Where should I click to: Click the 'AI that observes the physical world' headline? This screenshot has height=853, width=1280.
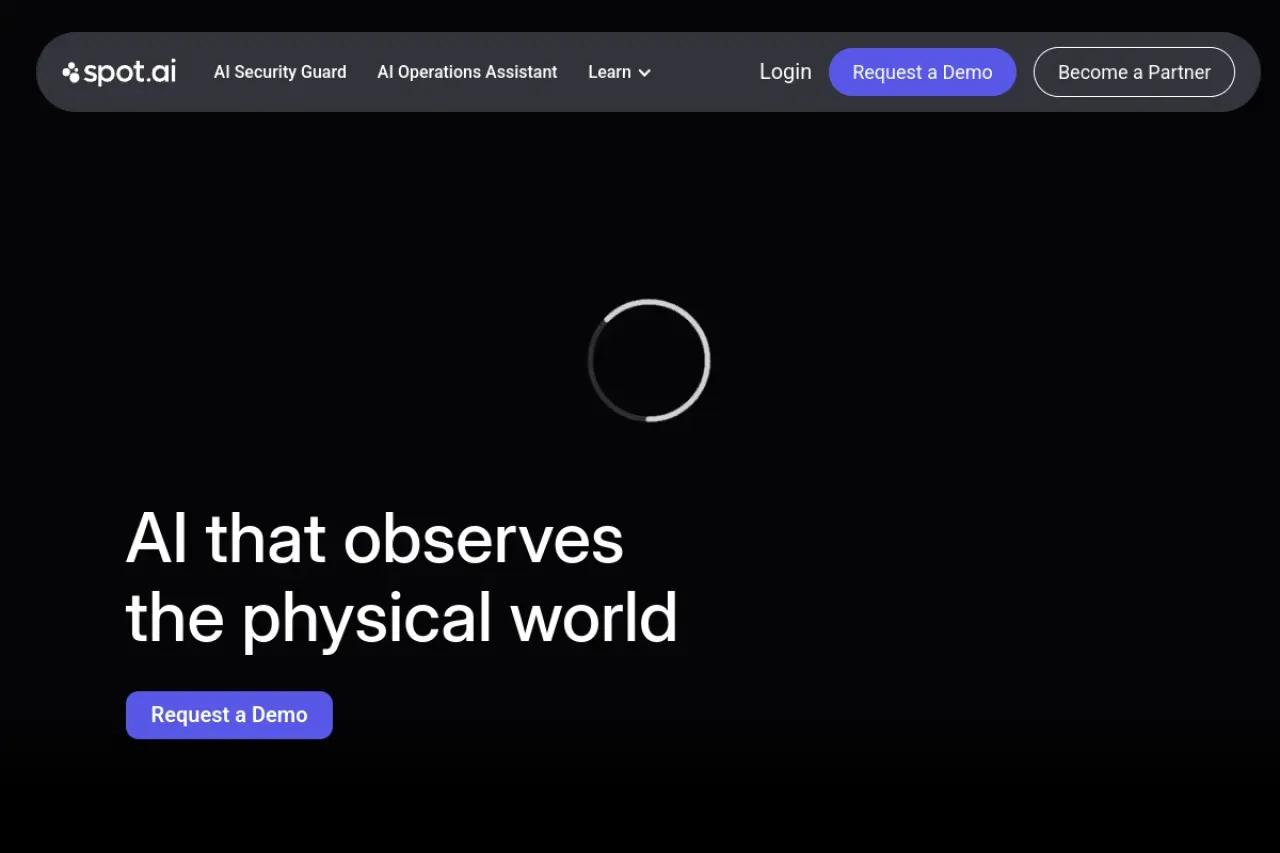coord(402,578)
